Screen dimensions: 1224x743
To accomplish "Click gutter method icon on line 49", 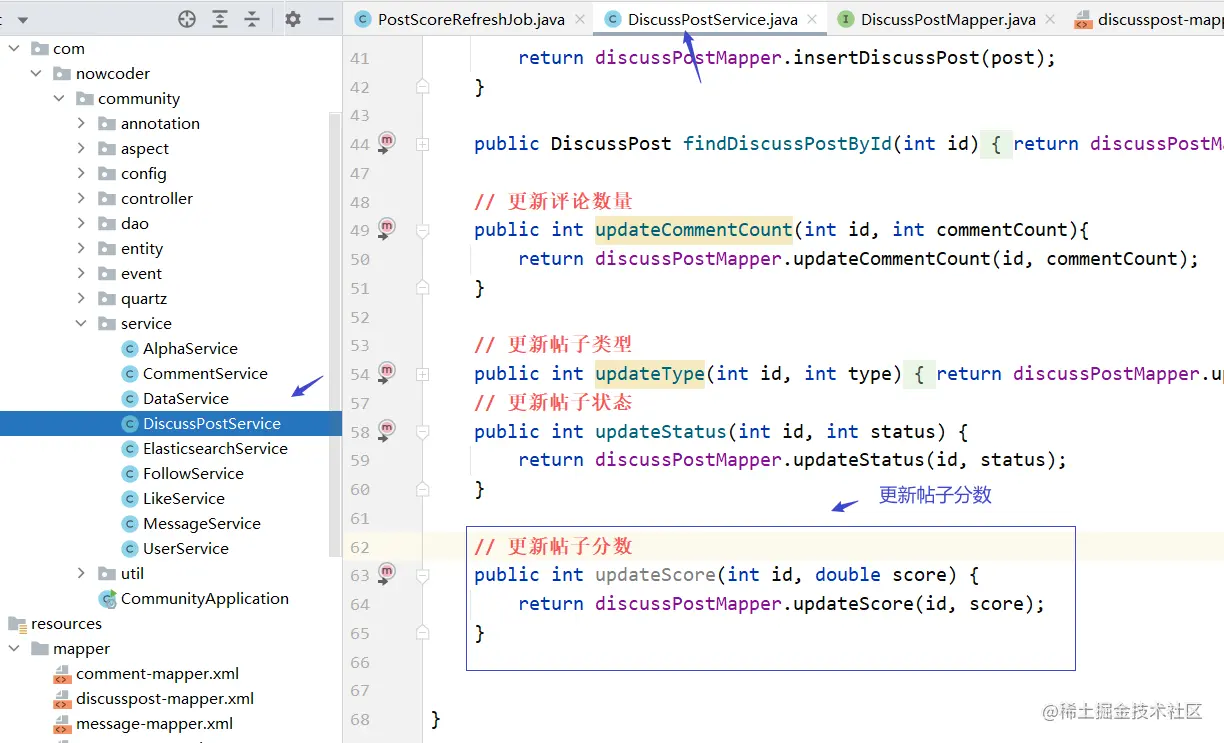I will (x=386, y=228).
